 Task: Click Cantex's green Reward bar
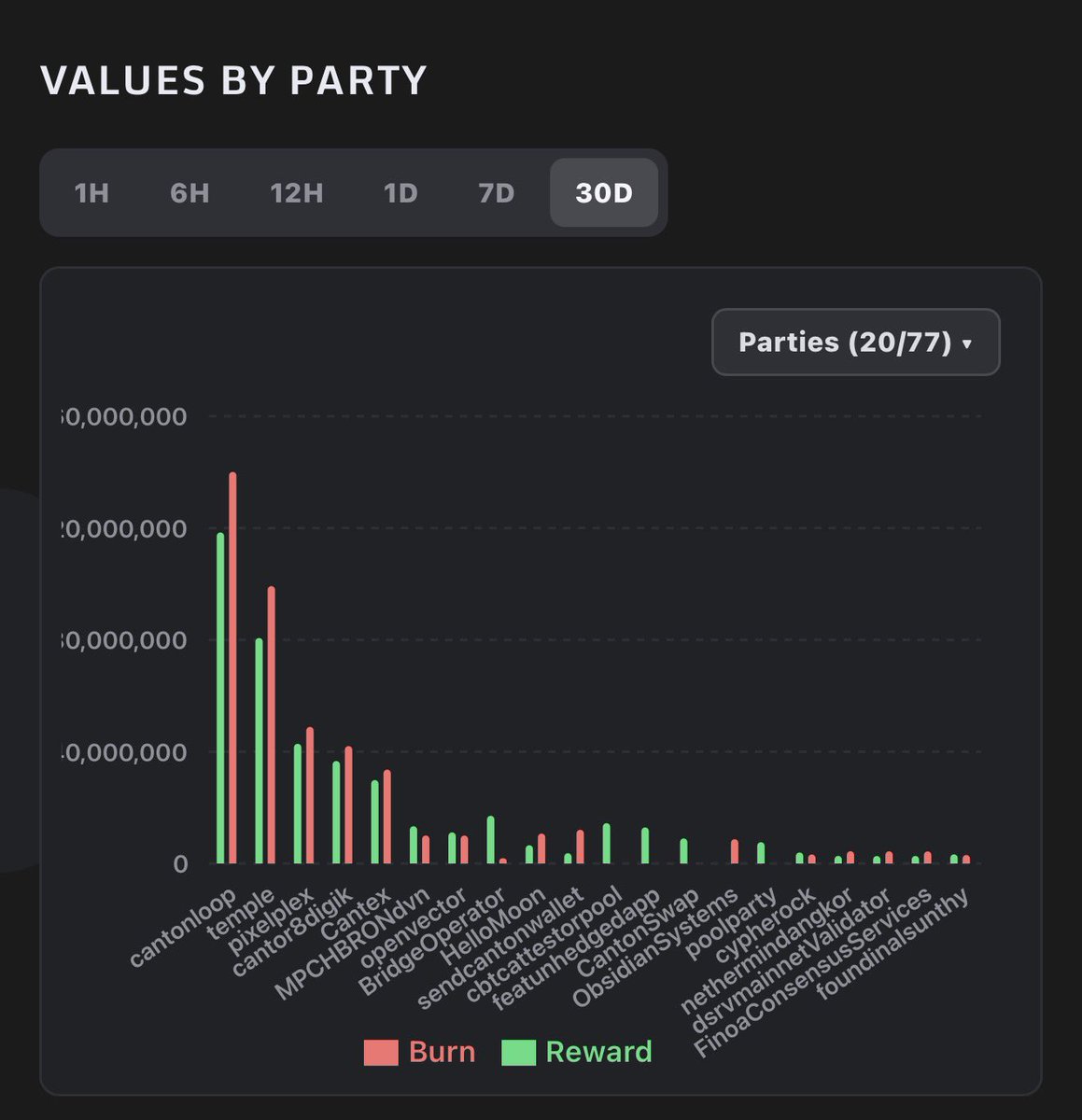tap(374, 821)
